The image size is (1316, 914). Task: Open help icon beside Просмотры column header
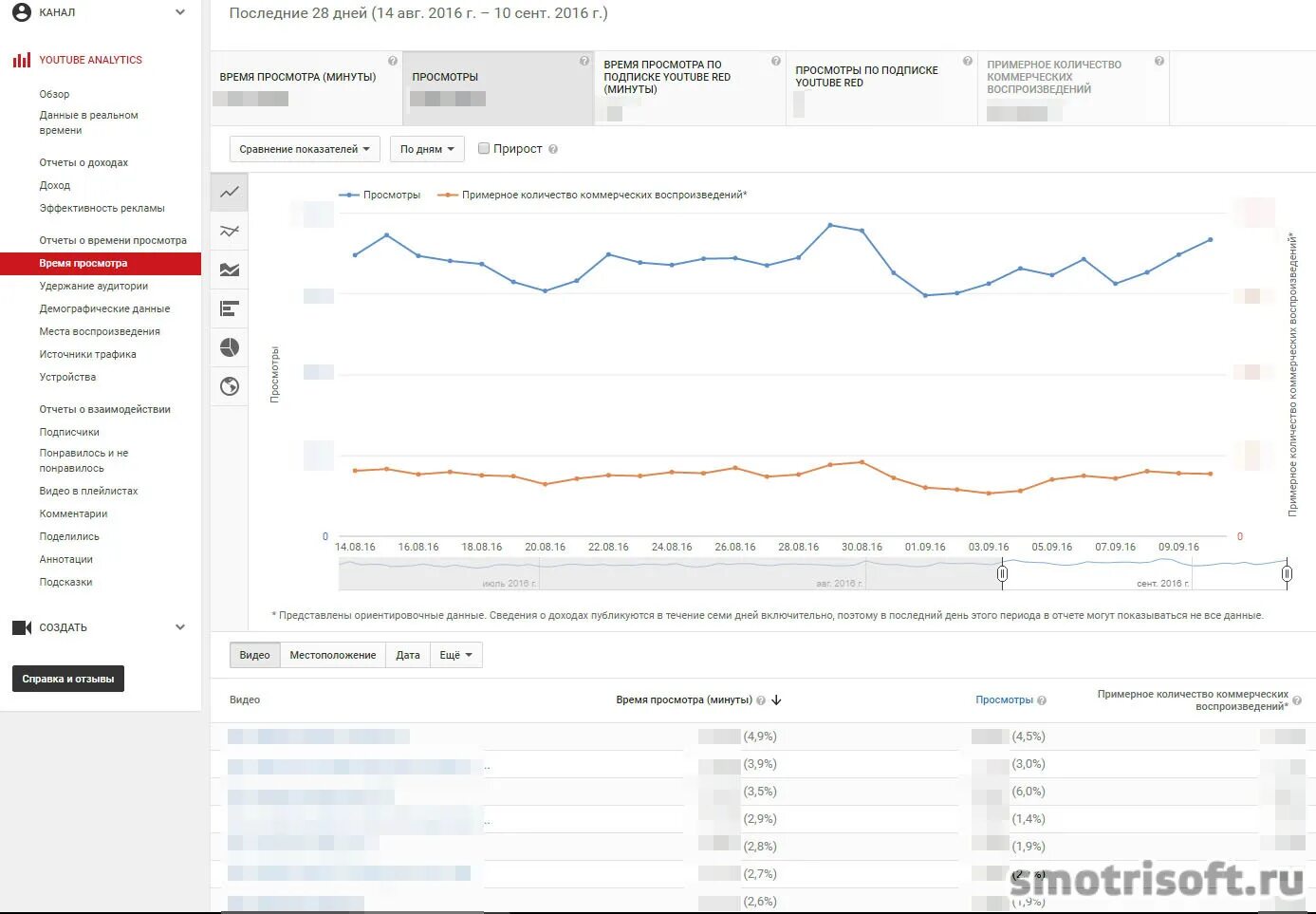click(x=1042, y=700)
